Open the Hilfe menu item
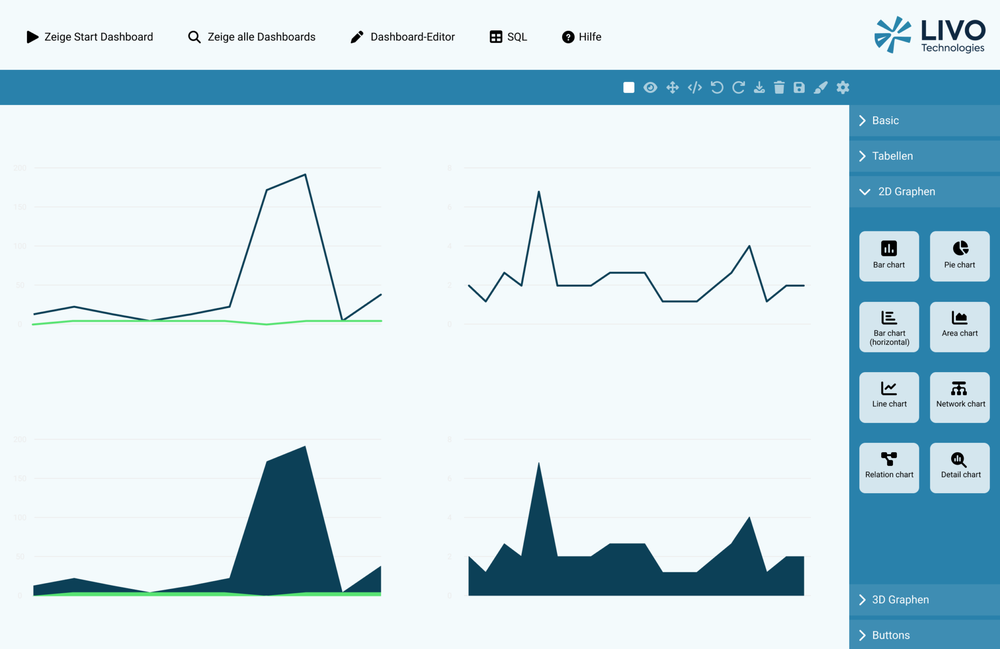This screenshot has width=1000, height=649. (x=582, y=37)
